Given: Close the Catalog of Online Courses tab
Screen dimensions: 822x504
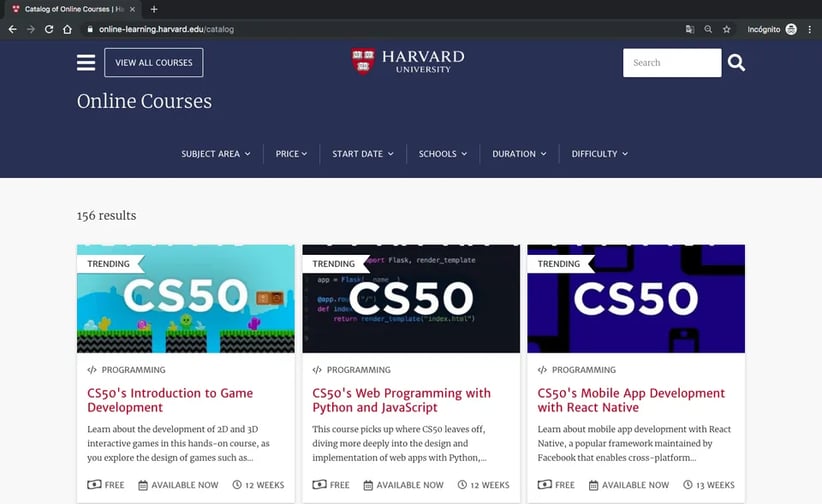Looking at the screenshot, I should click(132, 9).
